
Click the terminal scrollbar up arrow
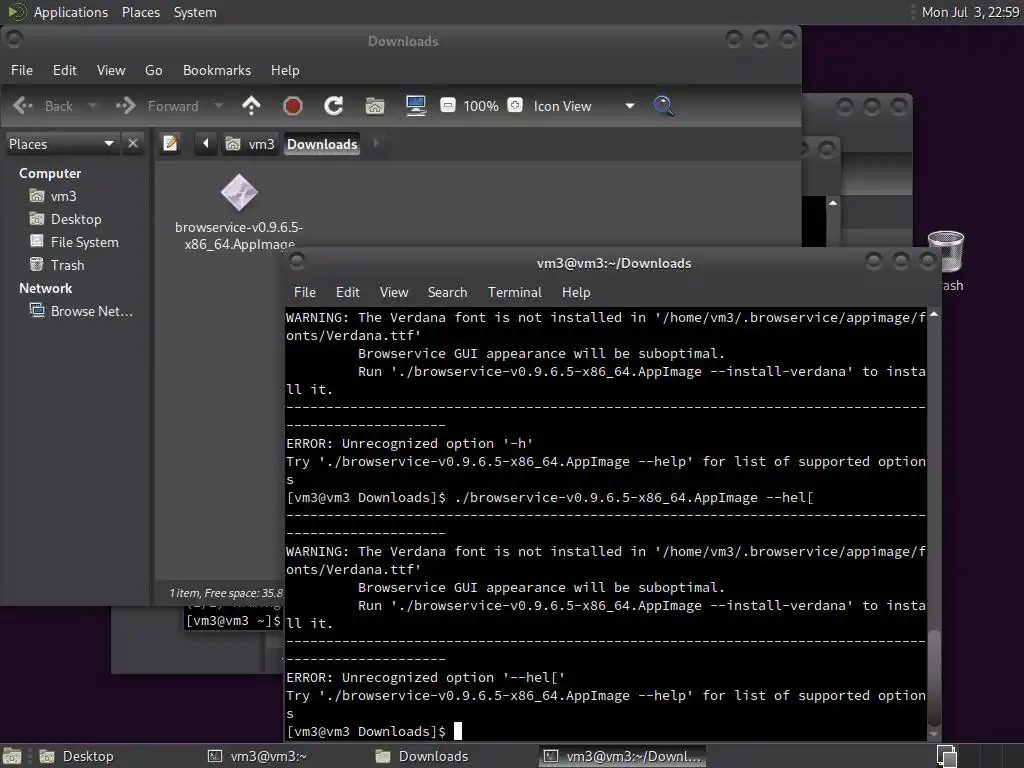click(934, 314)
